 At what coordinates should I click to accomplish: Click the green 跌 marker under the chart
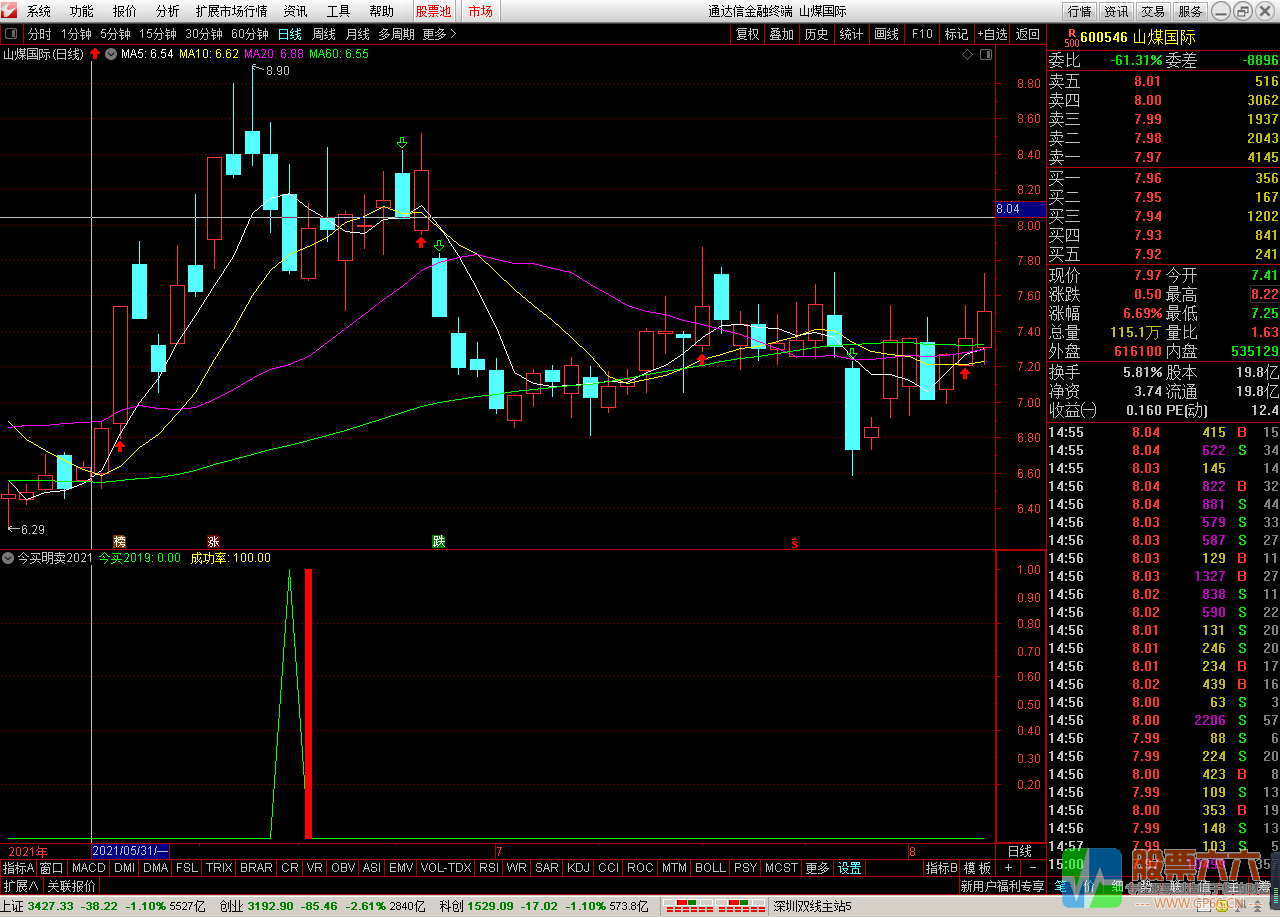click(438, 541)
